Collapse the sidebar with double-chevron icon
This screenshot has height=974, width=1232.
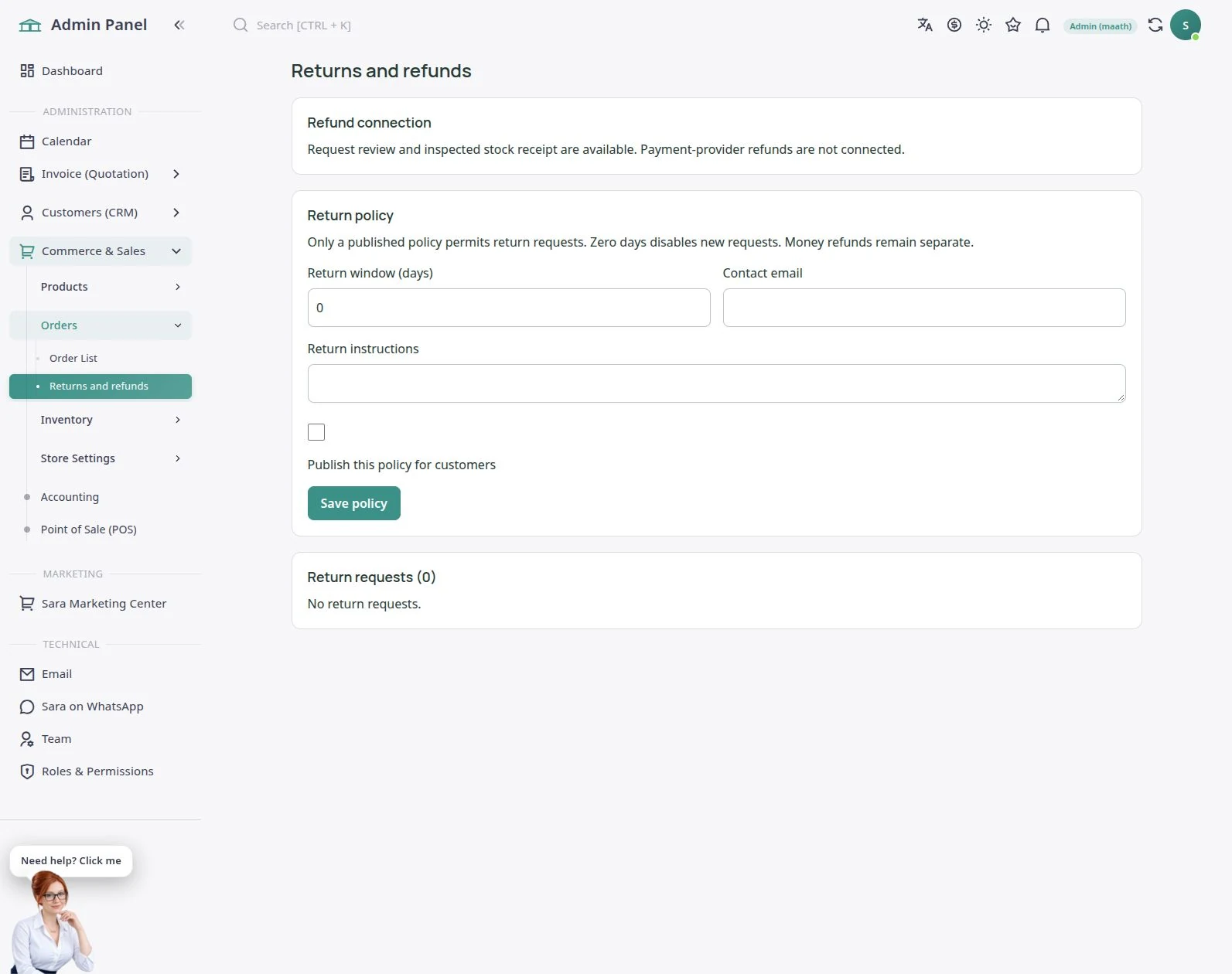tap(179, 25)
